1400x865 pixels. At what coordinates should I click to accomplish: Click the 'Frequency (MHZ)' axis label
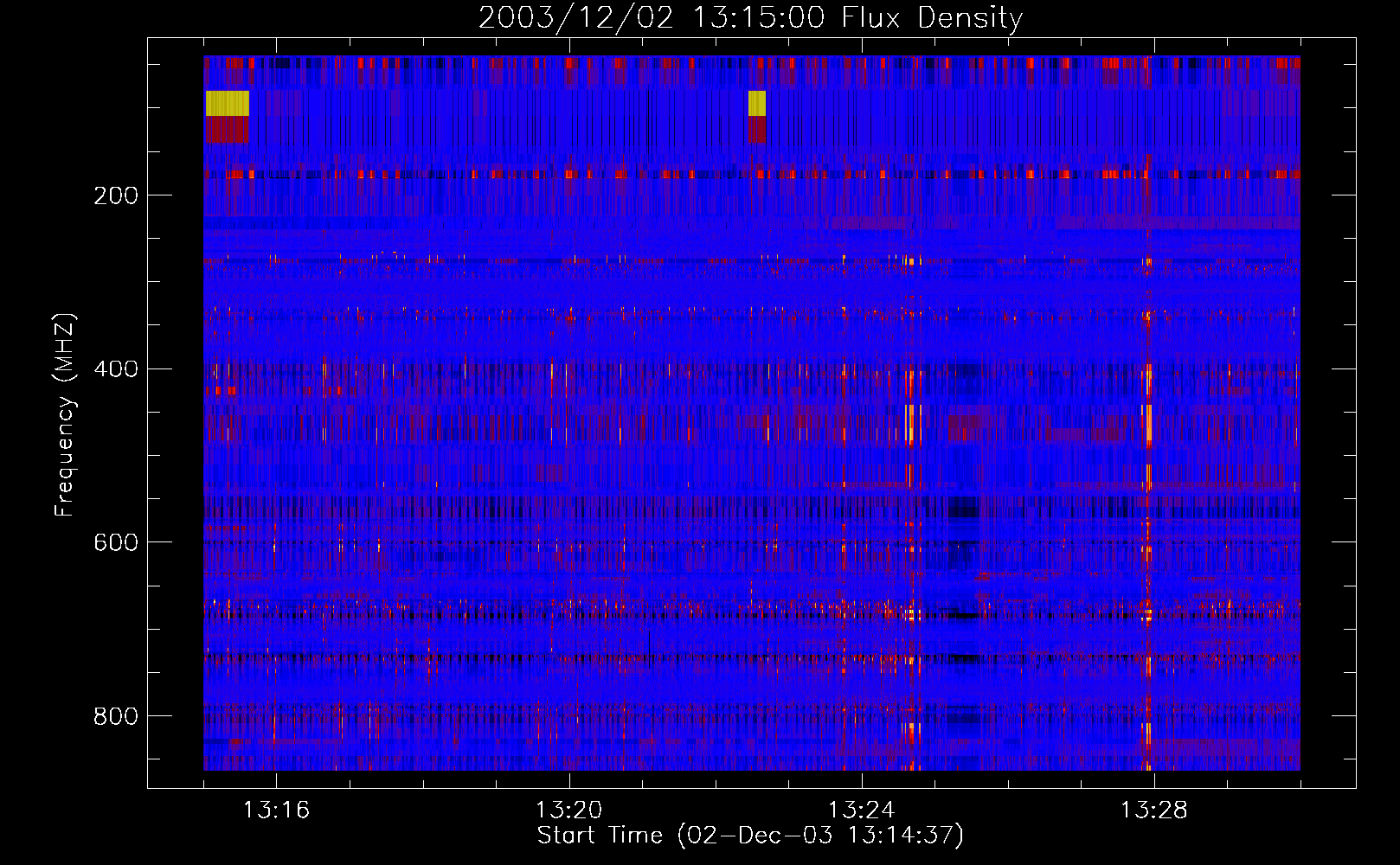click(x=64, y=415)
